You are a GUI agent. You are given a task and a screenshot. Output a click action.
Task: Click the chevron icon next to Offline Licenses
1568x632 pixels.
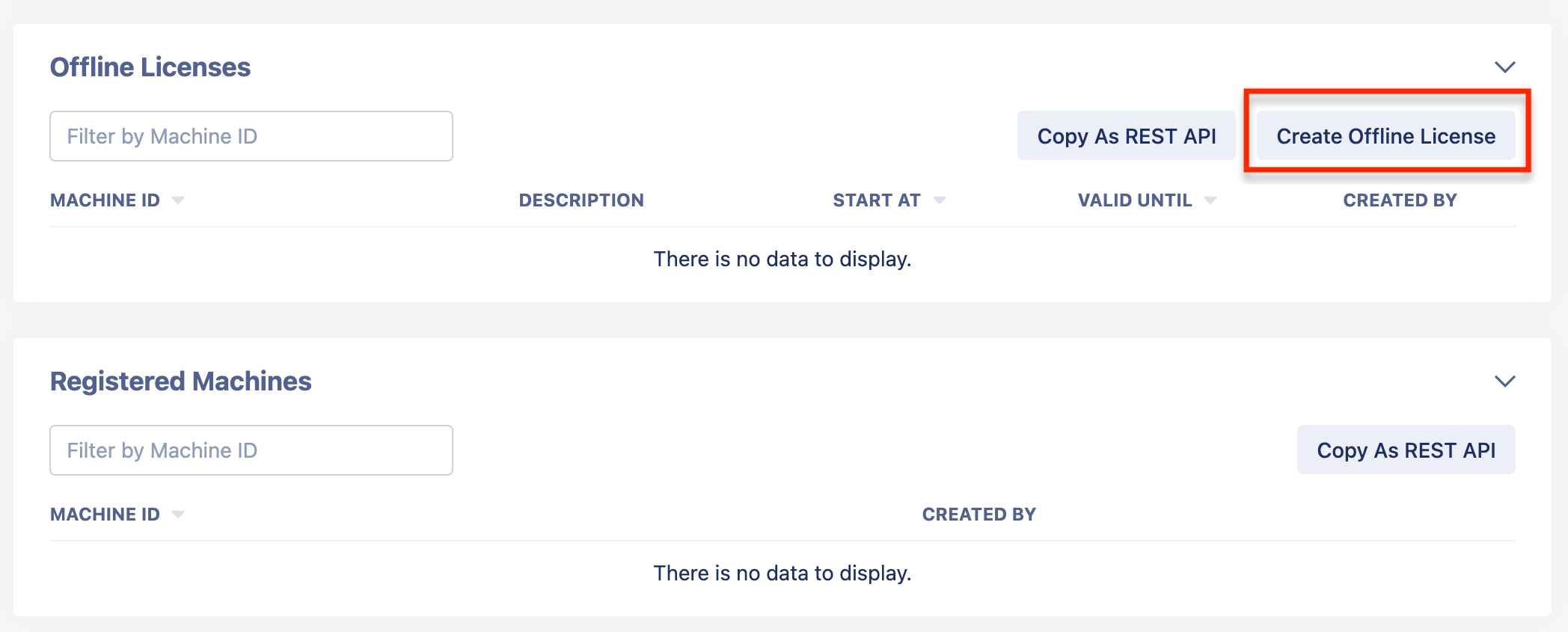click(x=1504, y=67)
